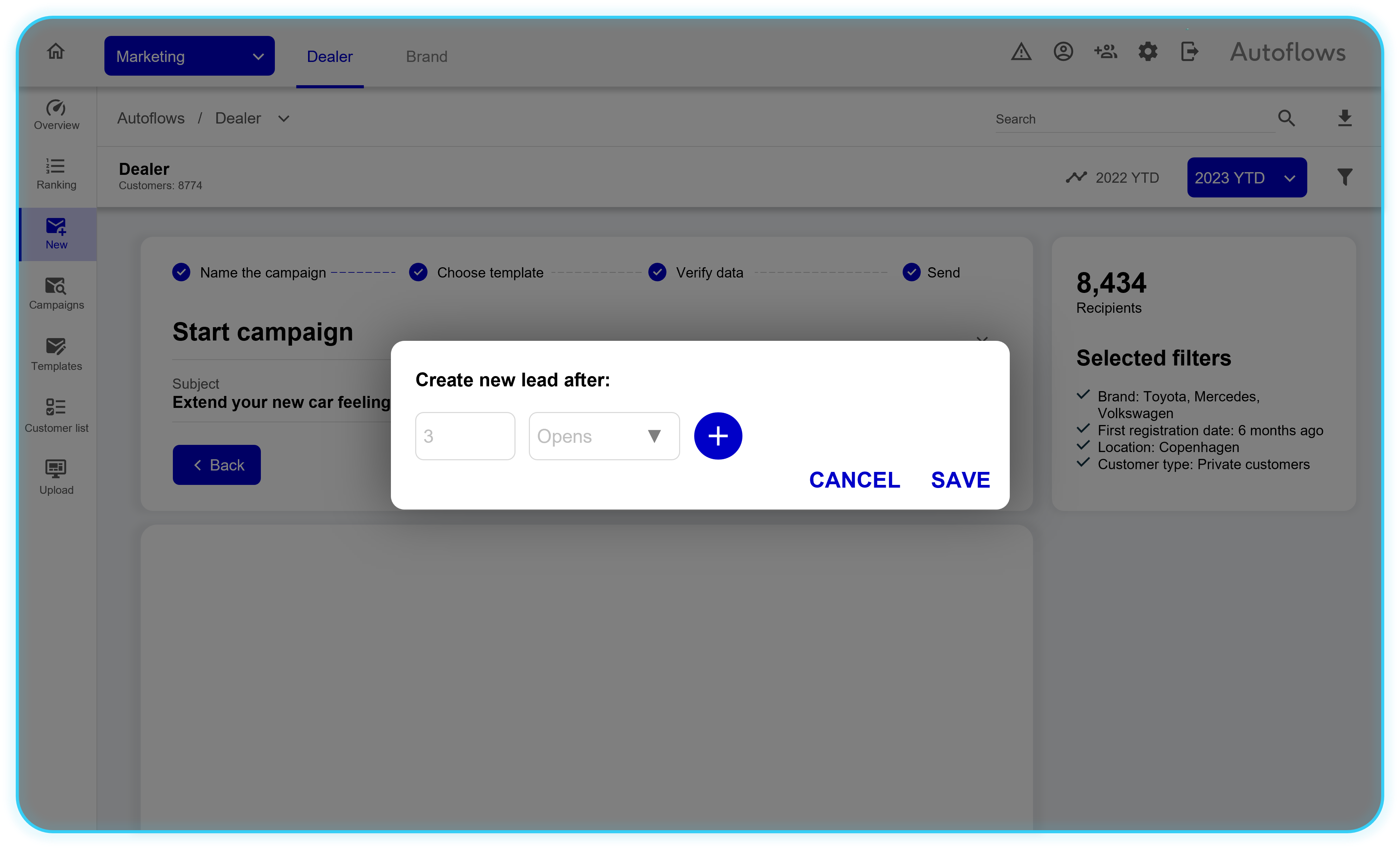Click the Back button
Screen dimensions: 1400x849
point(216,465)
